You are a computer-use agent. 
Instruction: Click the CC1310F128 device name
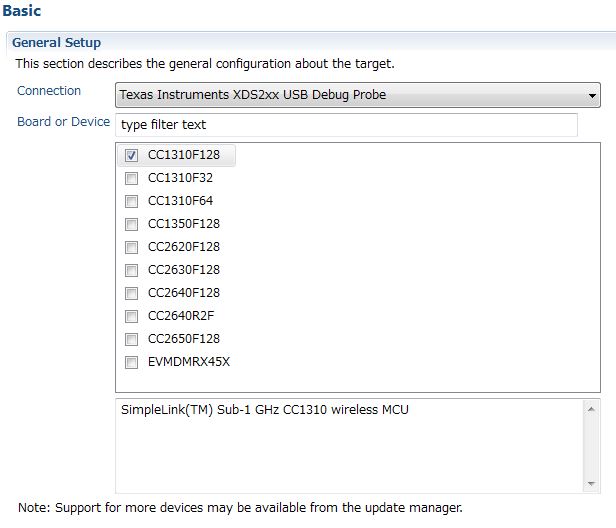point(184,155)
